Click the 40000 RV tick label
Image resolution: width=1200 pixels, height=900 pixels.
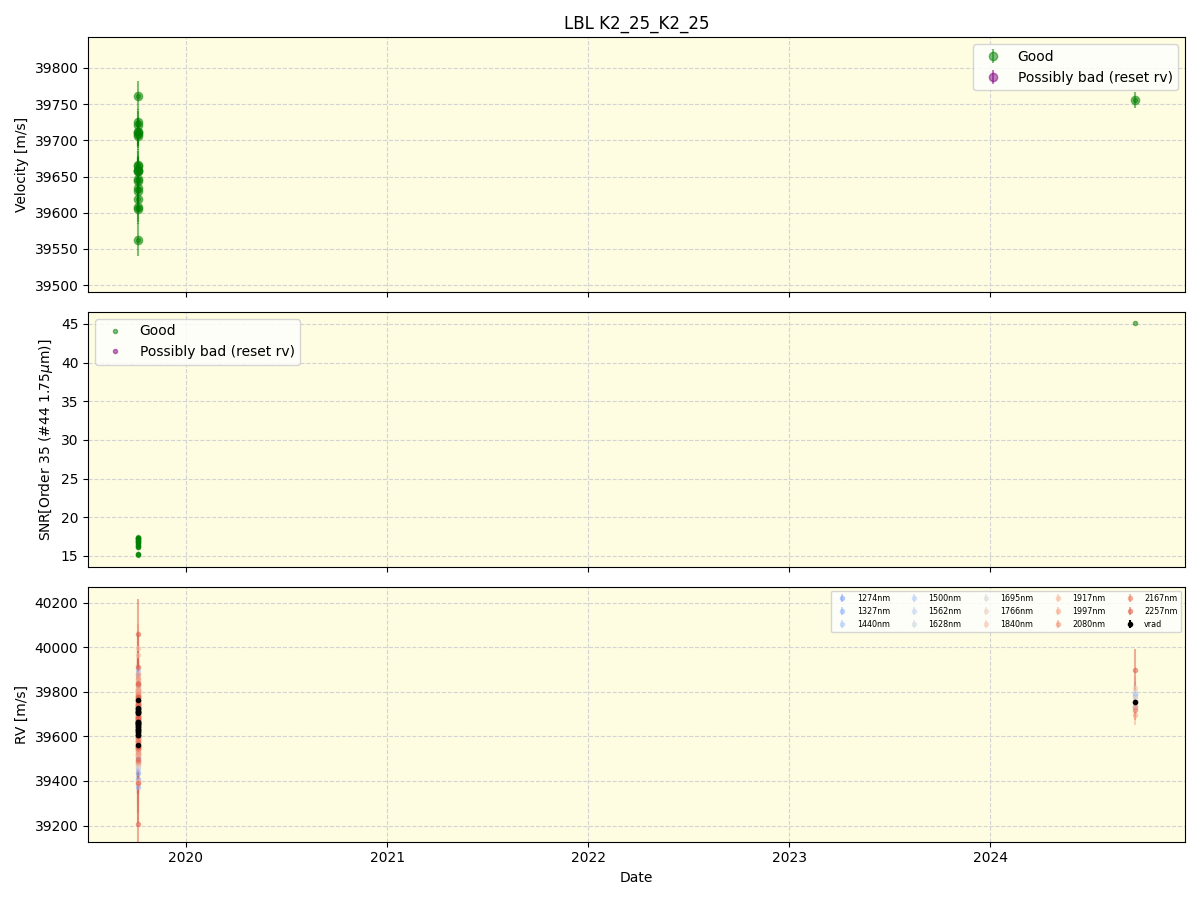(x=59, y=648)
